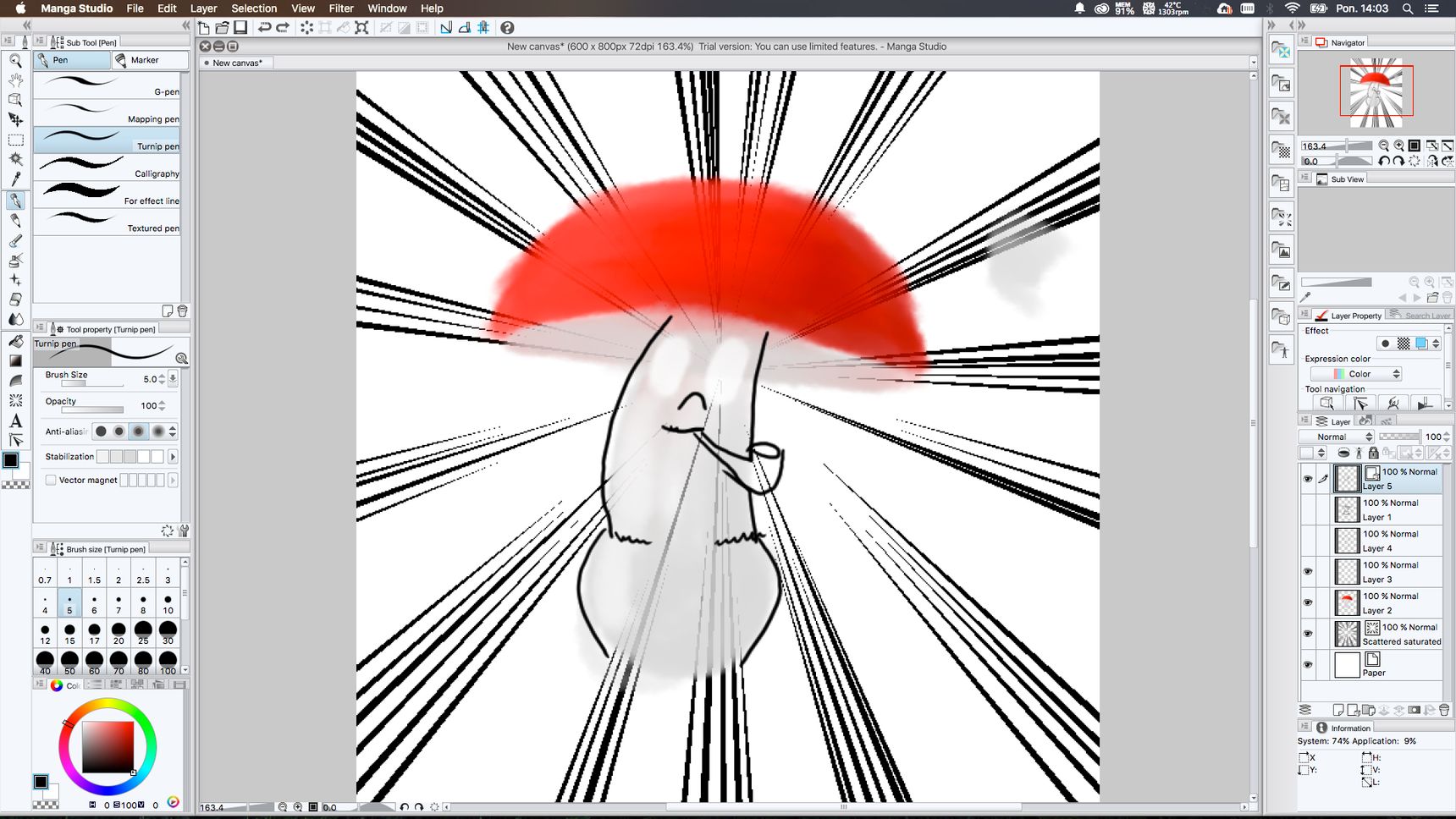1456x819 pixels.
Task: Select the Fill bucket tool
Action: coord(15,341)
